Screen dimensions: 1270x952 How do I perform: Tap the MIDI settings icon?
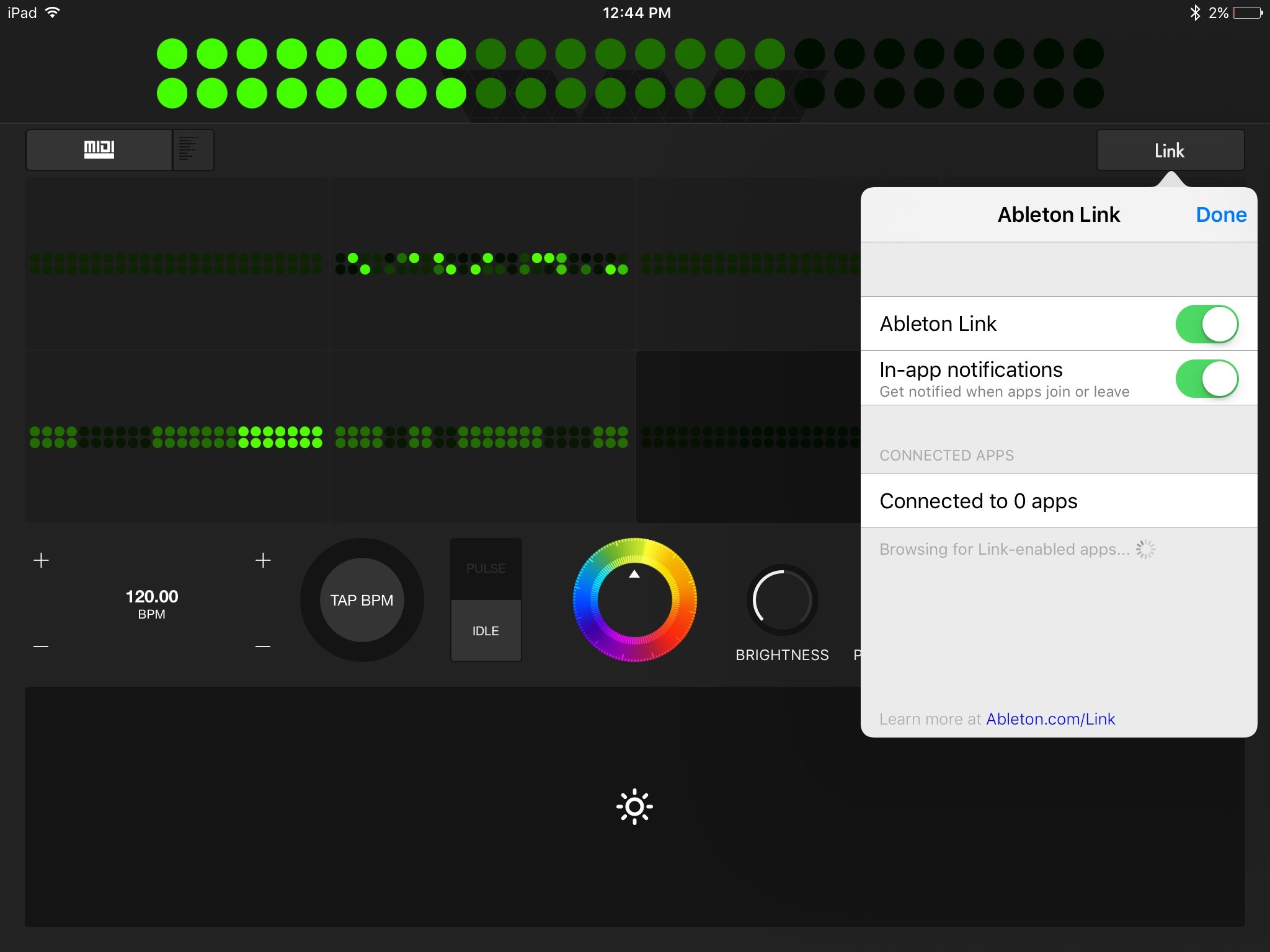pos(99,149)
